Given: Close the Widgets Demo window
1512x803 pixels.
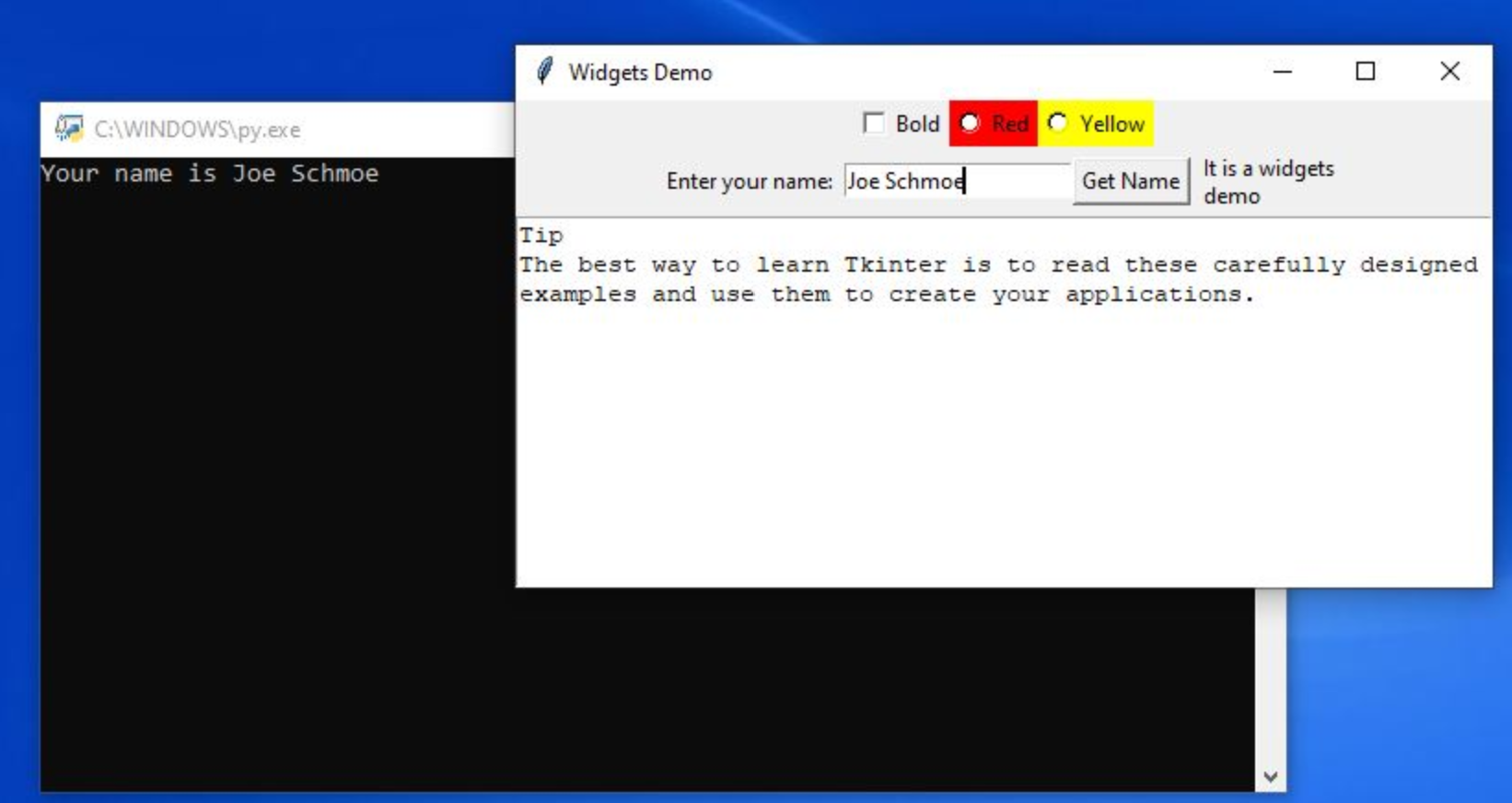Looking at the screenshot, I should pos(1450,72).
